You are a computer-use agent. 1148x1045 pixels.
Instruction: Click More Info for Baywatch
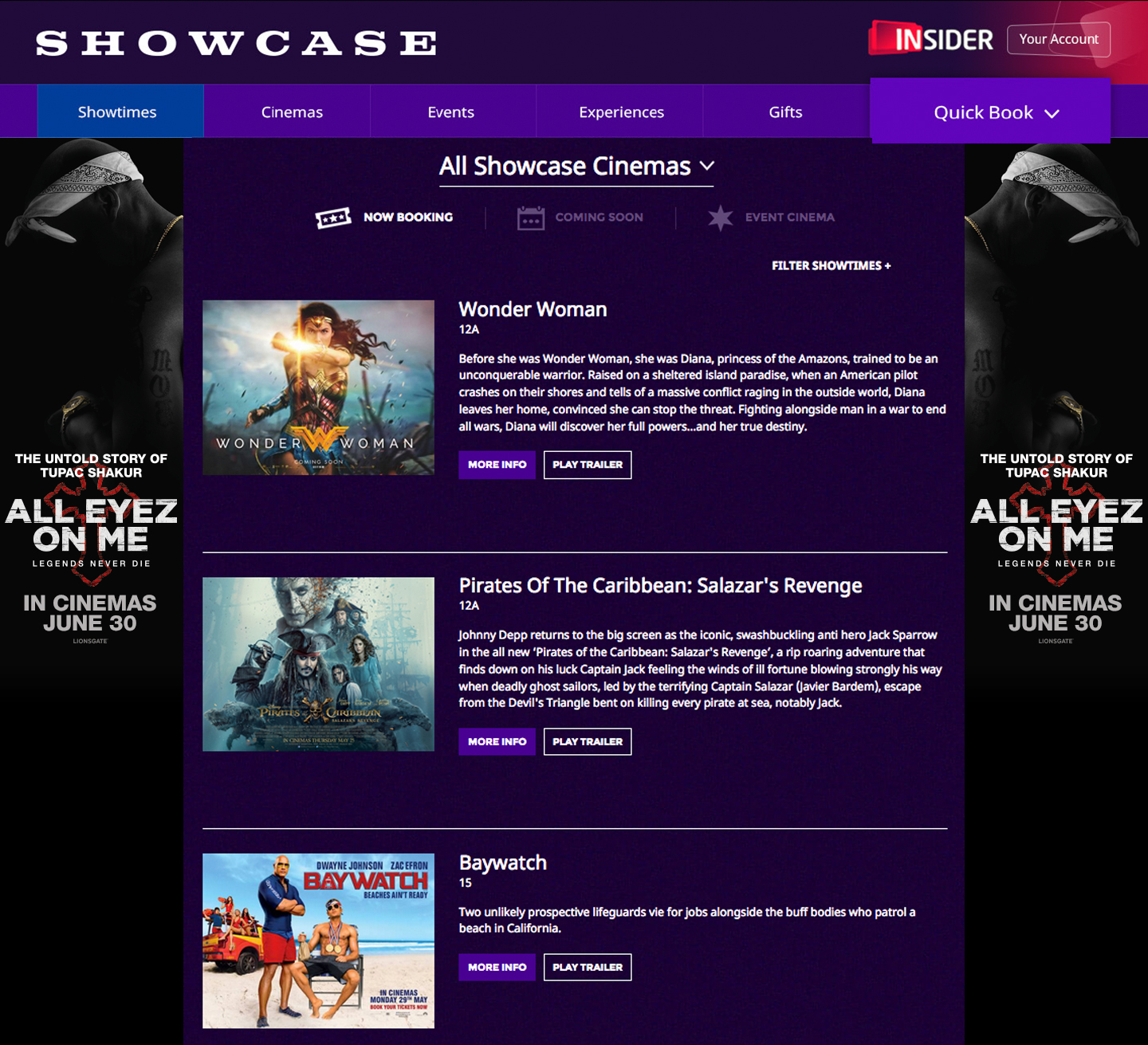point(497,967)
